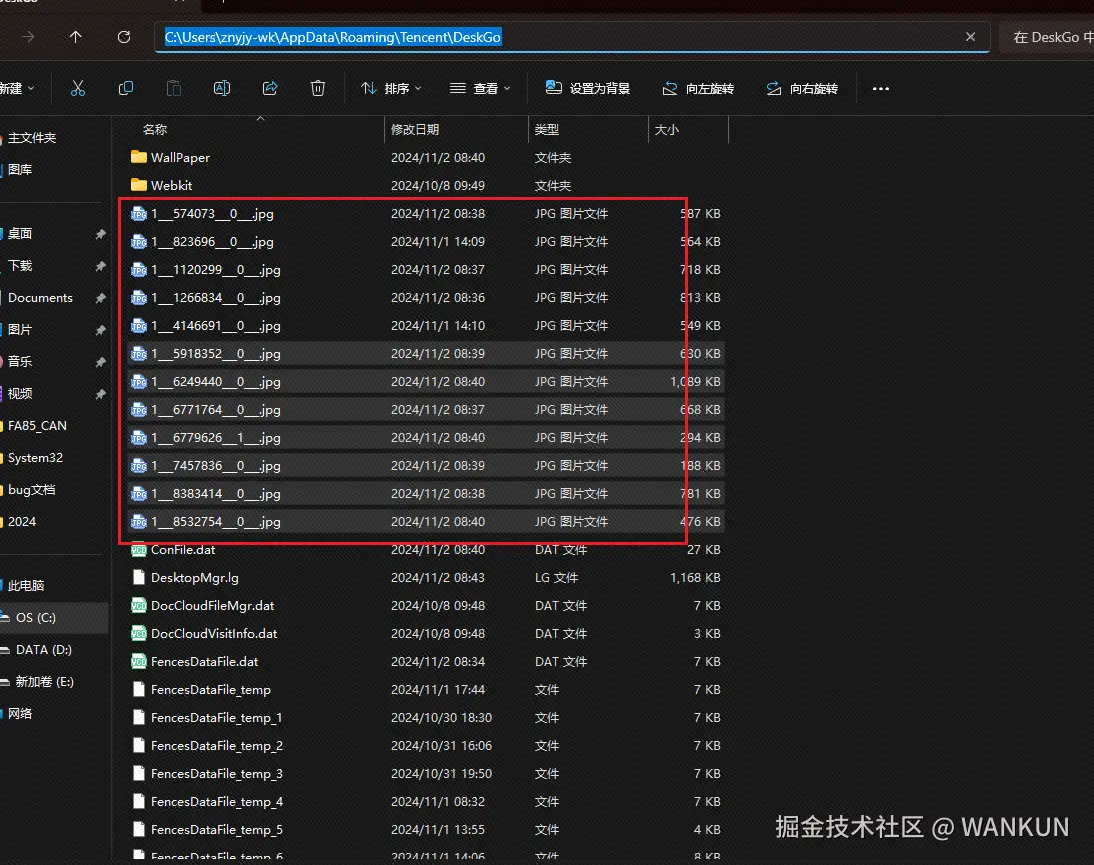Click the Delete trash icon
This screenshot has width=1094, height=865.
pyautogui.click(x=317, y=89)
